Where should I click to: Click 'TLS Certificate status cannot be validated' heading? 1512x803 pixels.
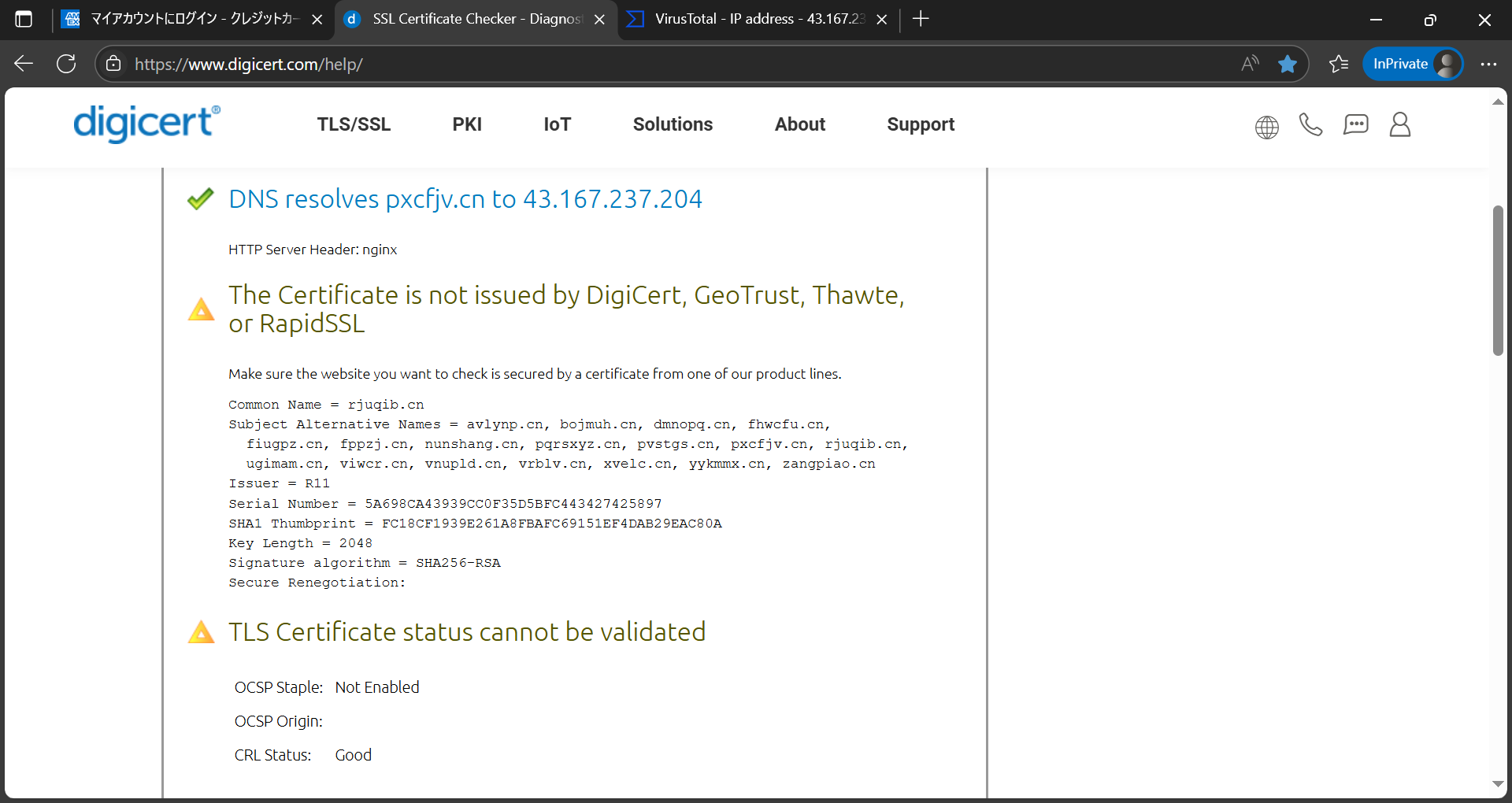click(x=467, y=632)
